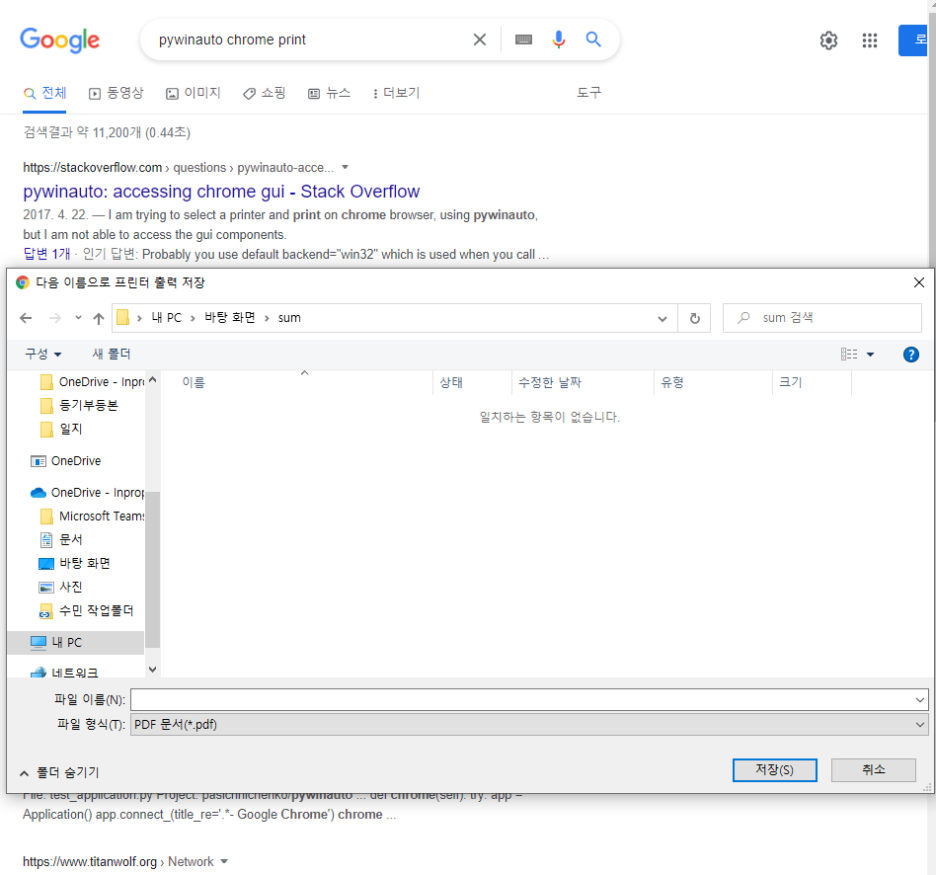The width and height of the screenshot is (936, 875).
Task: Open recent locations dropdown arrow
Action: tap(78, 318)
